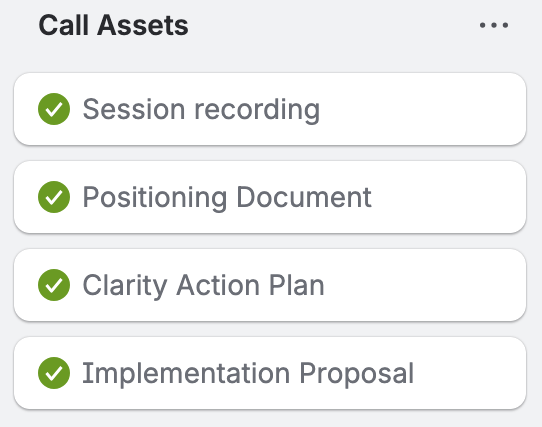
Task: Click the word Plan in third card
Action: pos(297,285)
